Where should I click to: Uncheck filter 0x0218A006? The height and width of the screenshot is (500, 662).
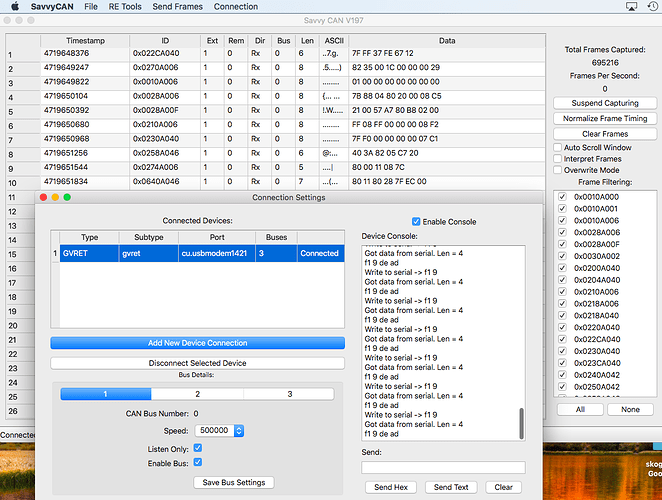pyautogui.click(x=562, y=304)
